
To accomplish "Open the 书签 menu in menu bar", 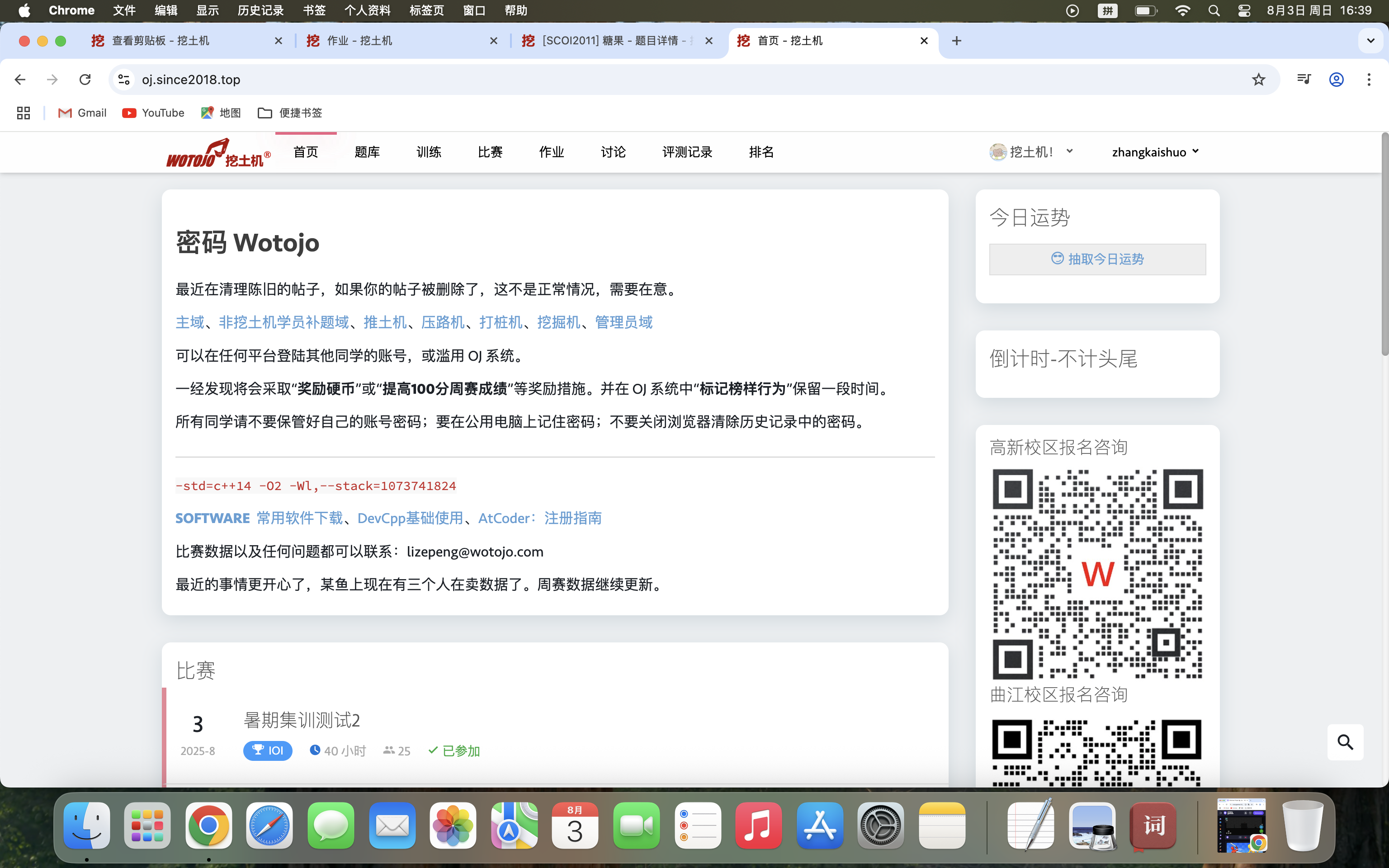I will tap(315, 10).
